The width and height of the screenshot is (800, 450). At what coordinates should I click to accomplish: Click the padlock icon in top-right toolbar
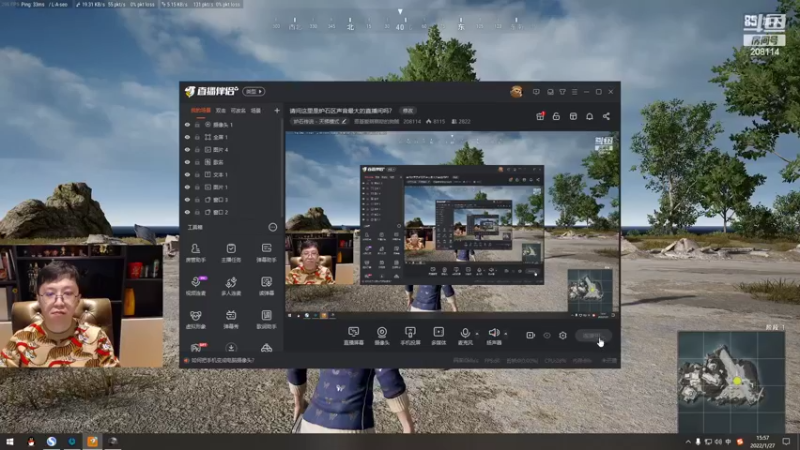coord(556,116)
